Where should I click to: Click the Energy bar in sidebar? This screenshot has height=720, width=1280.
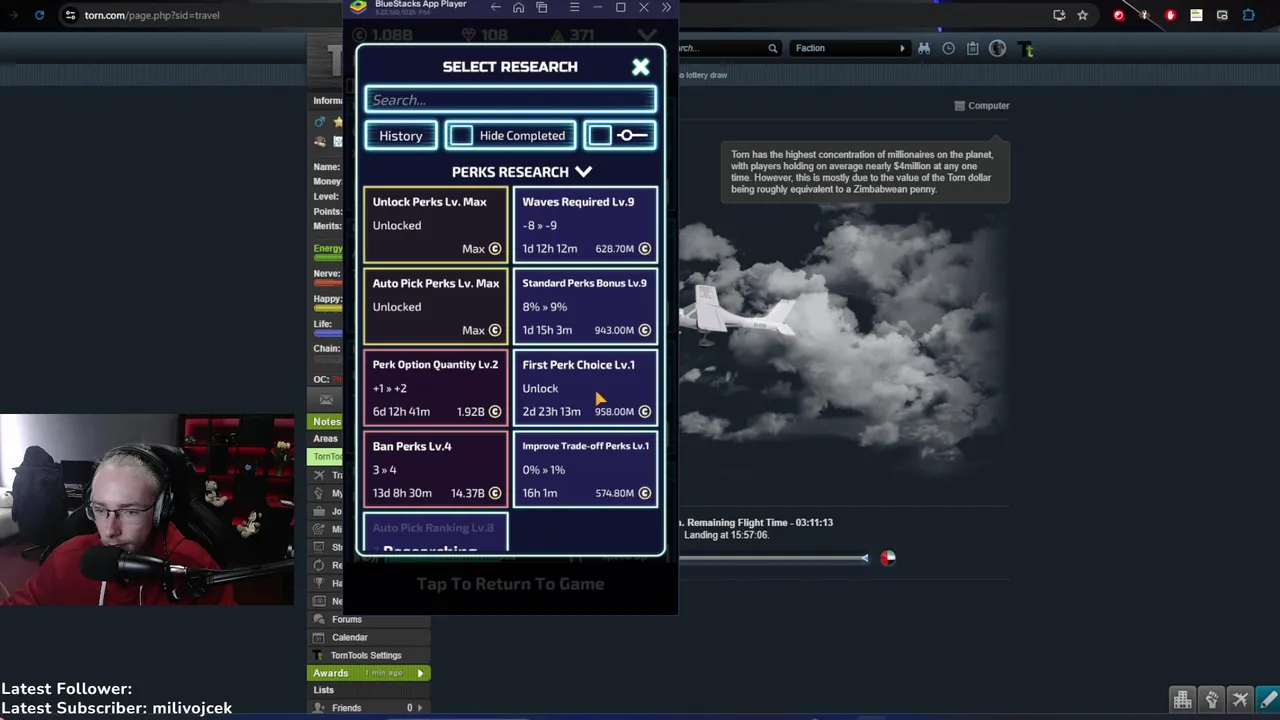coord(328,259)
